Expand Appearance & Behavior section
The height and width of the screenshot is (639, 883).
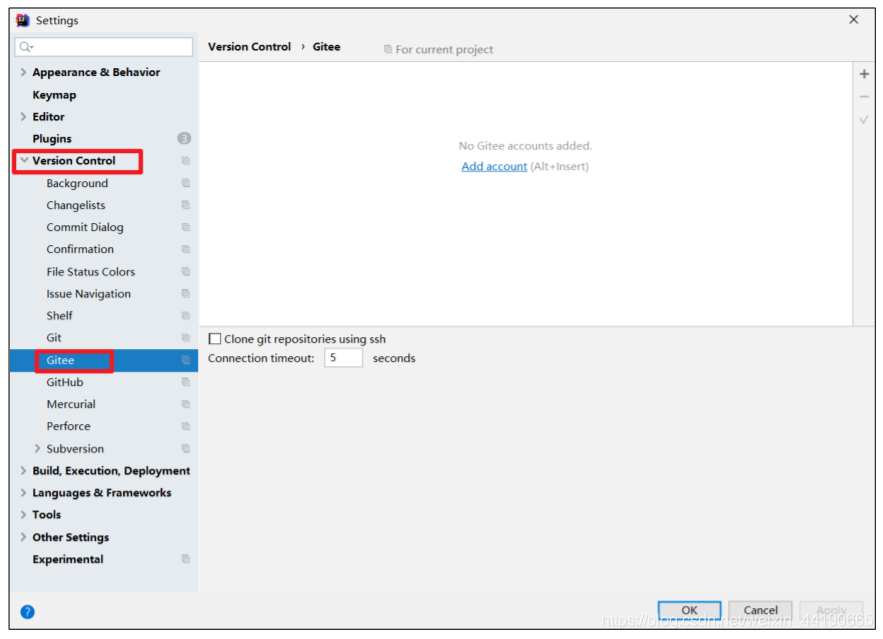[23, 72]
